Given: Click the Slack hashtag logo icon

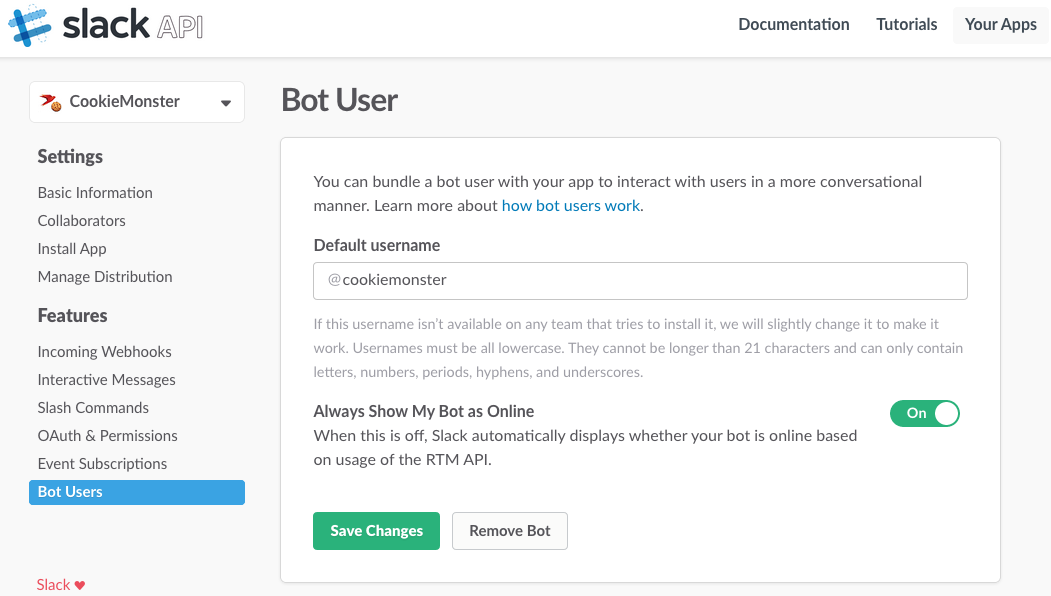Looking at the screenshot, I should pyautogui.click(x=29, y=25).
